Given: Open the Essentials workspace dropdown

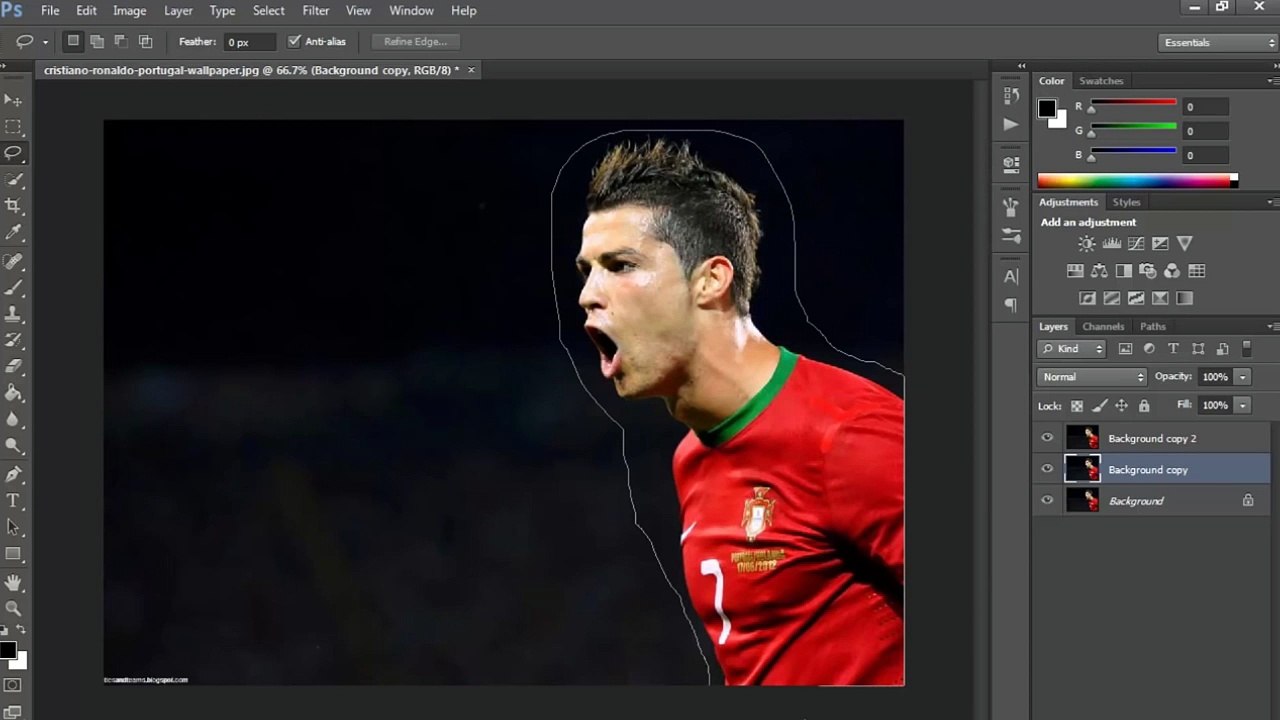Looking at the screenshot, I should [1218, 42].
